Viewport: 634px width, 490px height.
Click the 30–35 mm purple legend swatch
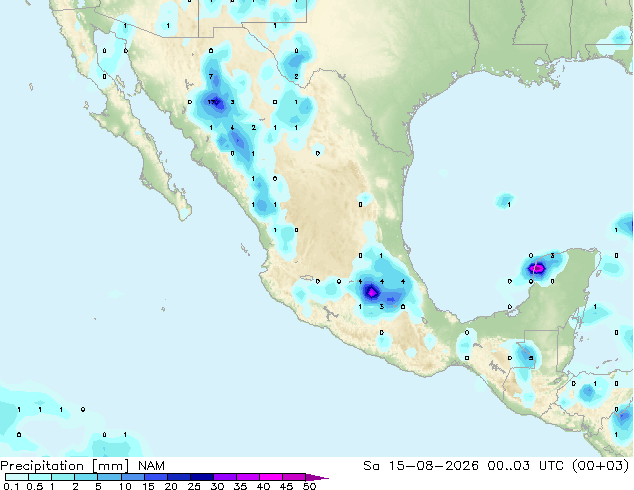[225, 477]
